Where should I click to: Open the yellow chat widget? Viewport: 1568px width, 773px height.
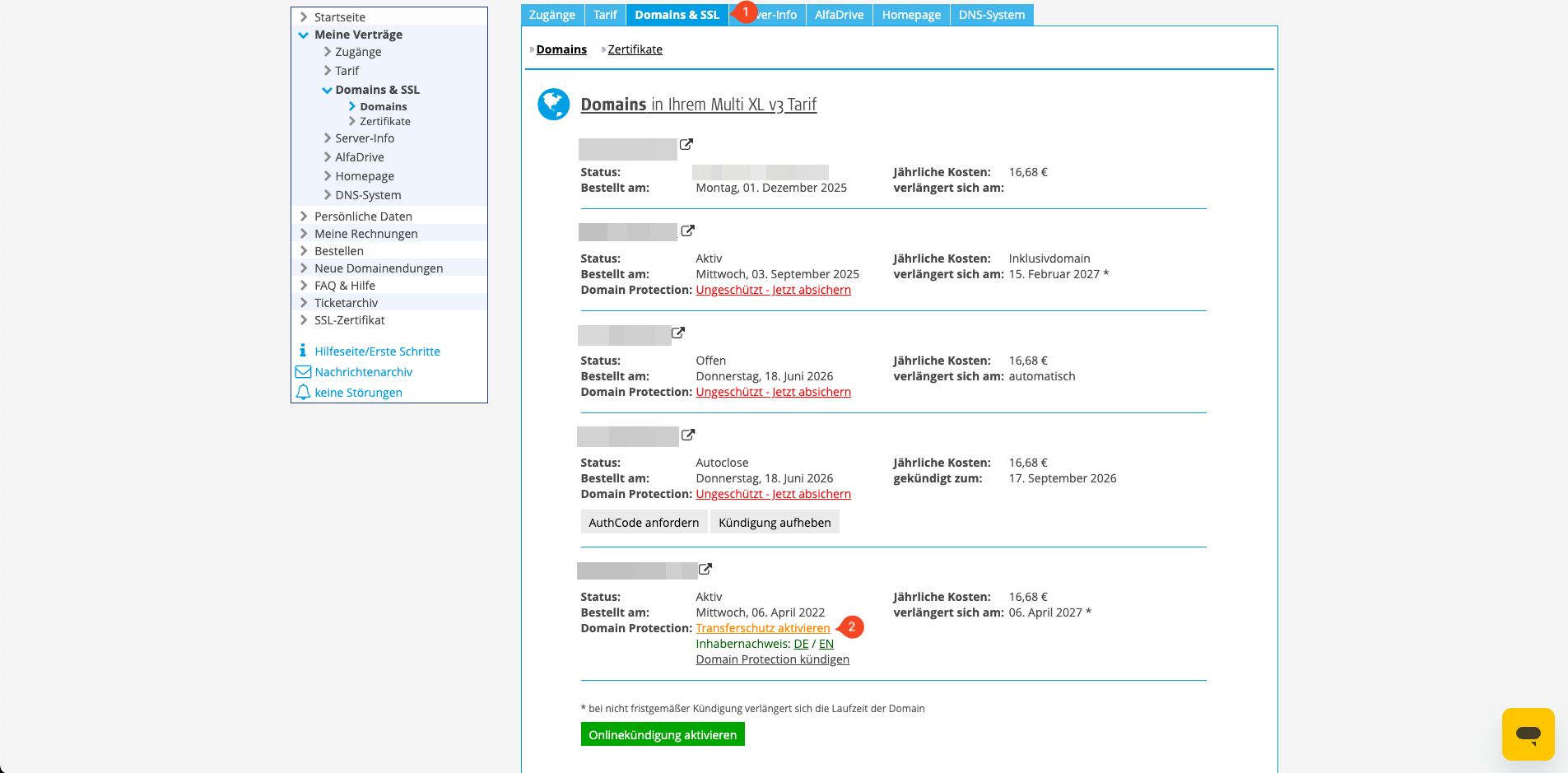[1528, 734]
